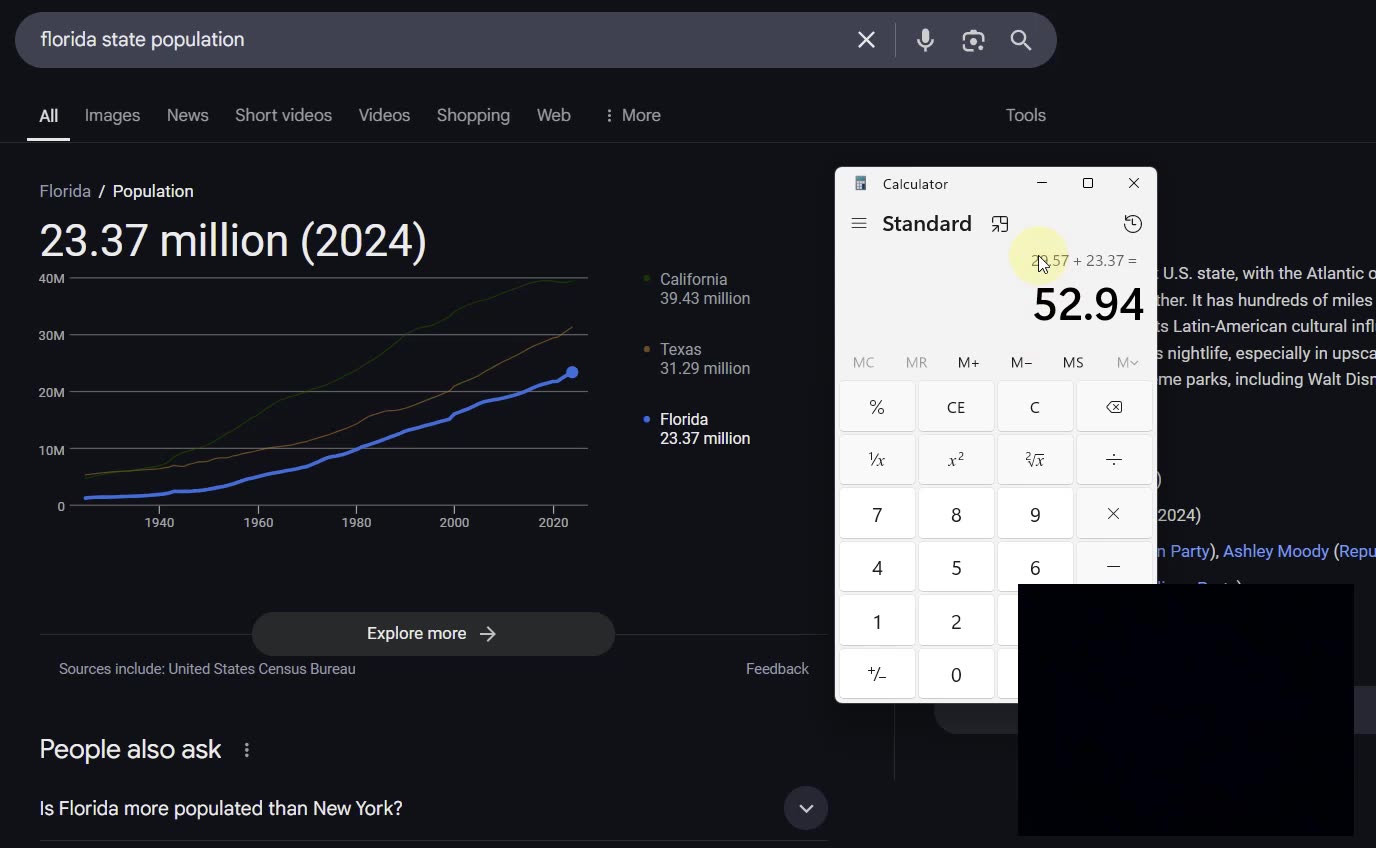Select California in the chart legend

[697, 289]
